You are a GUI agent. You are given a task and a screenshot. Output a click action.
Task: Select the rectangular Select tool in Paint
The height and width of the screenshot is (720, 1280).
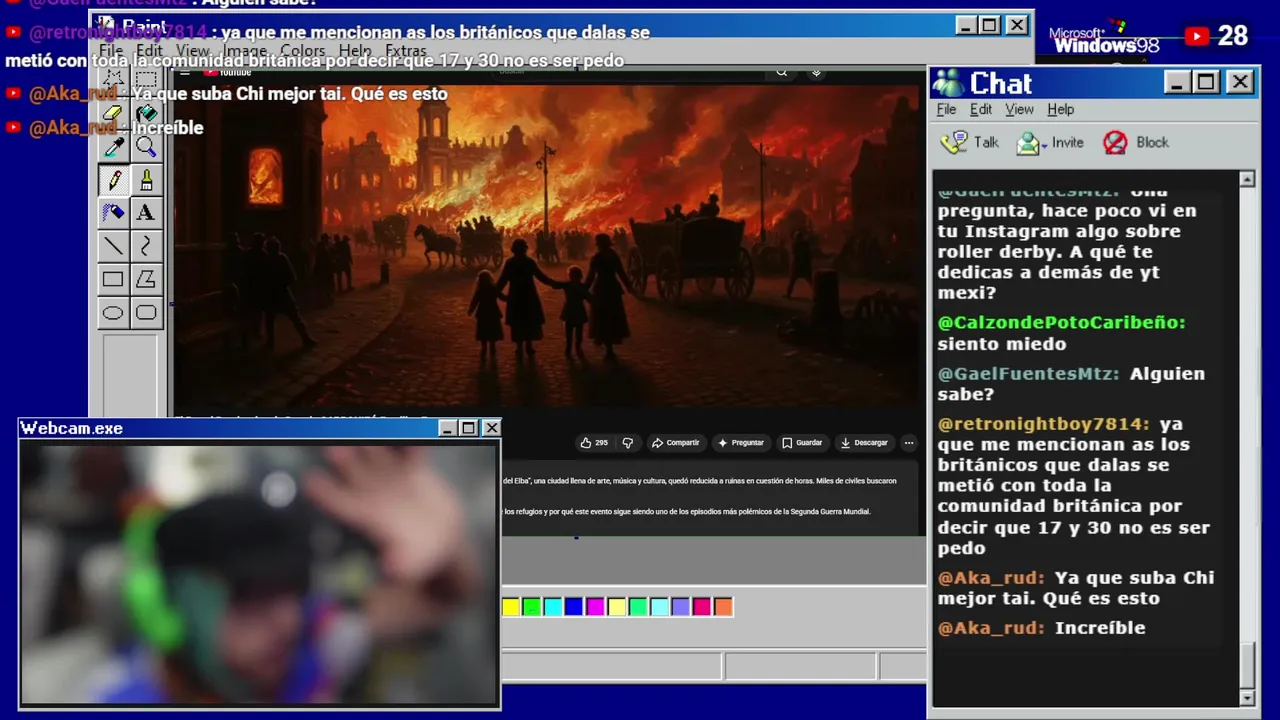pos(146,80)
